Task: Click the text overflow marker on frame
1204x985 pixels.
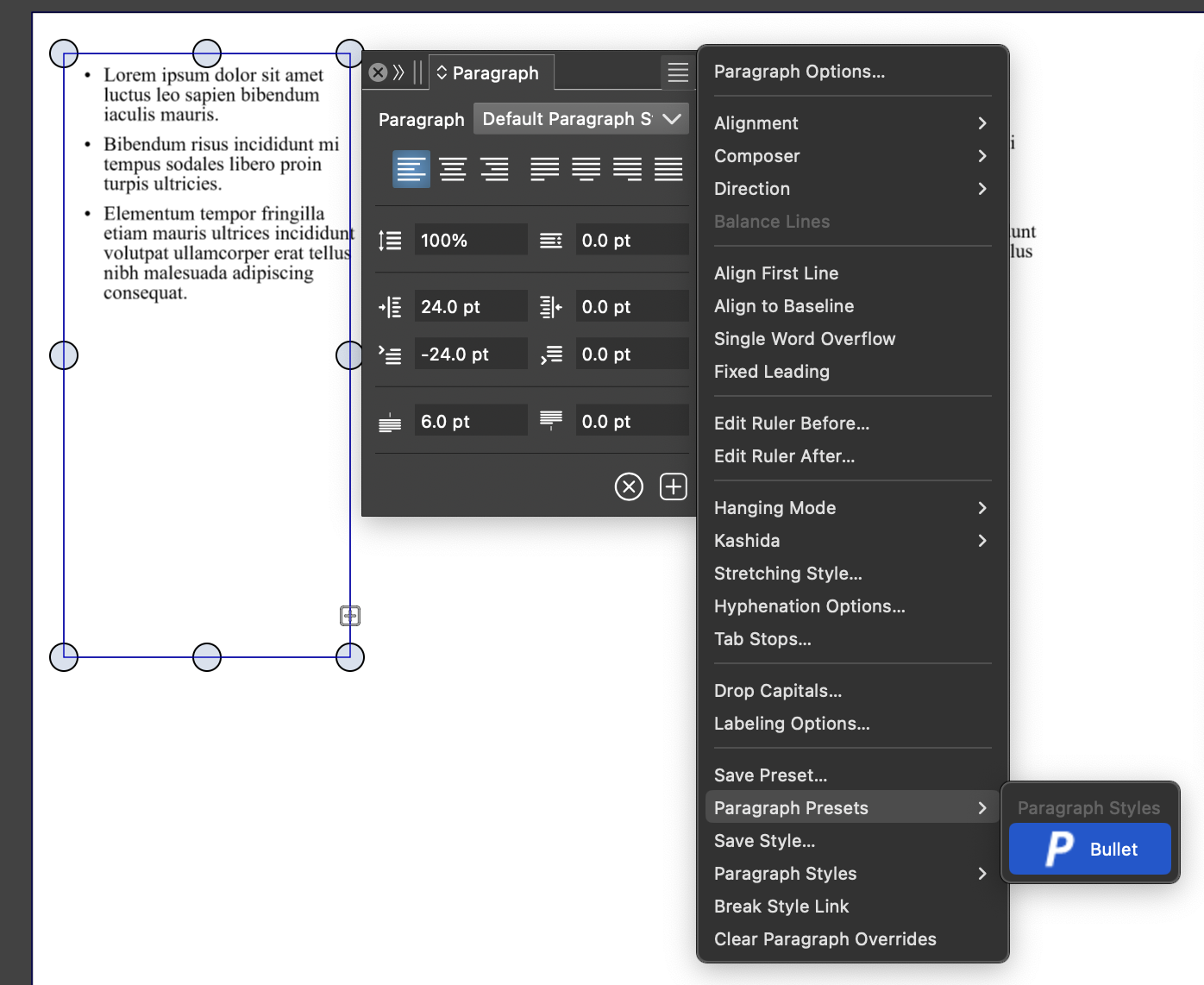Action: [x=350, y=616]
